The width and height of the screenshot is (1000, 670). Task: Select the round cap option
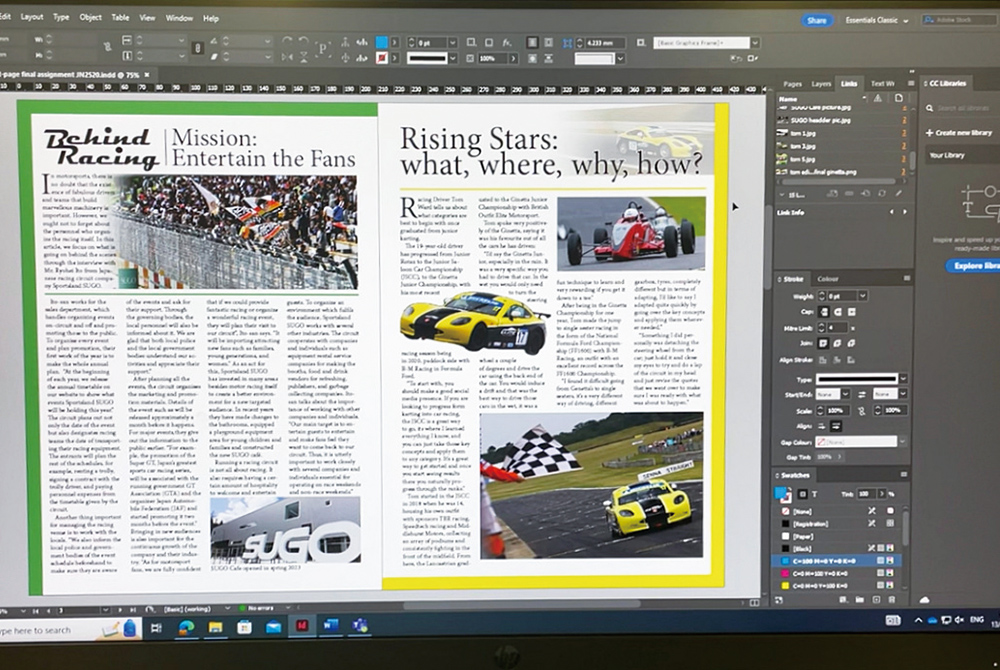tap(837, 312)
